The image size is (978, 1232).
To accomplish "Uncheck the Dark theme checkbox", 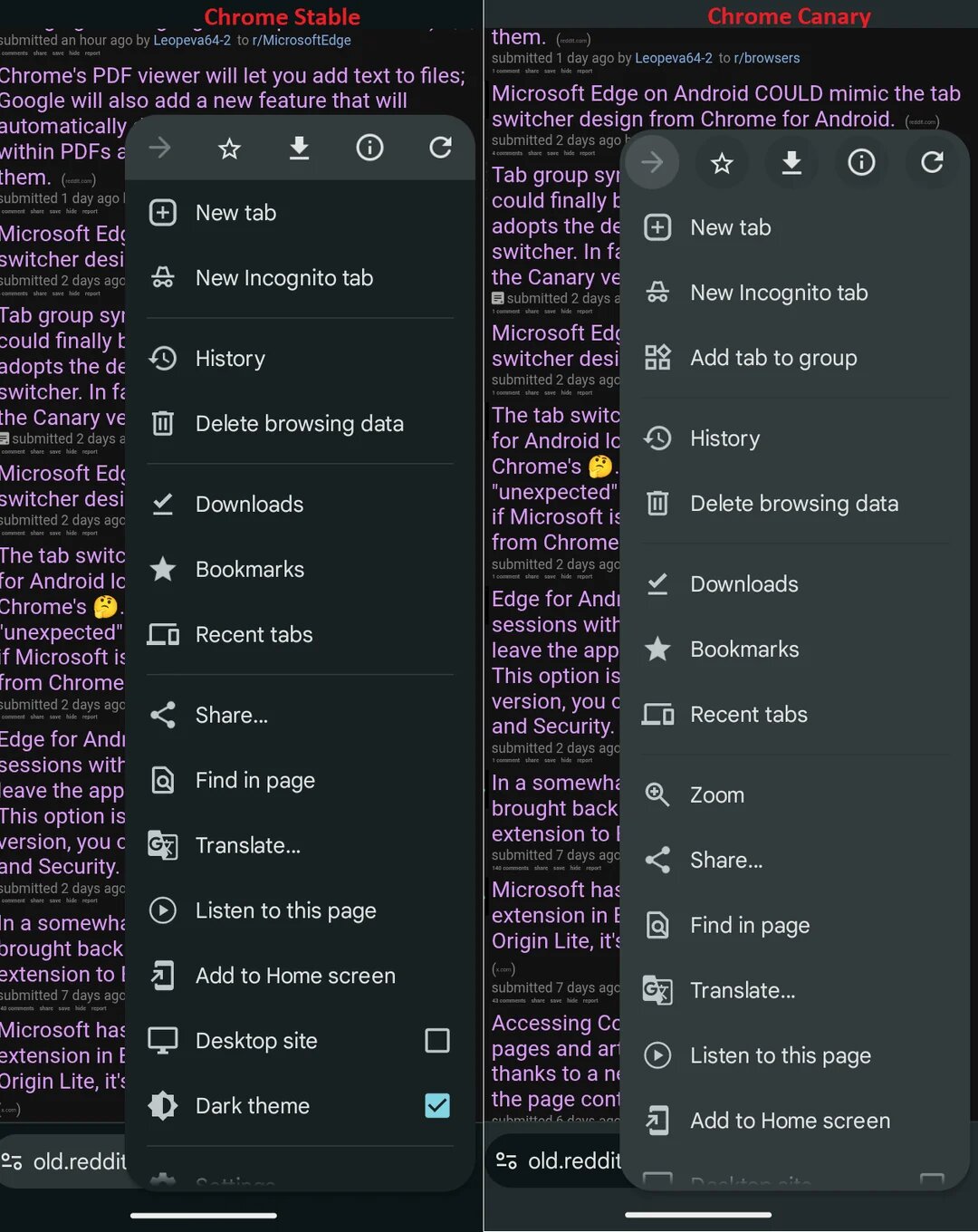I will (437, 1105).
